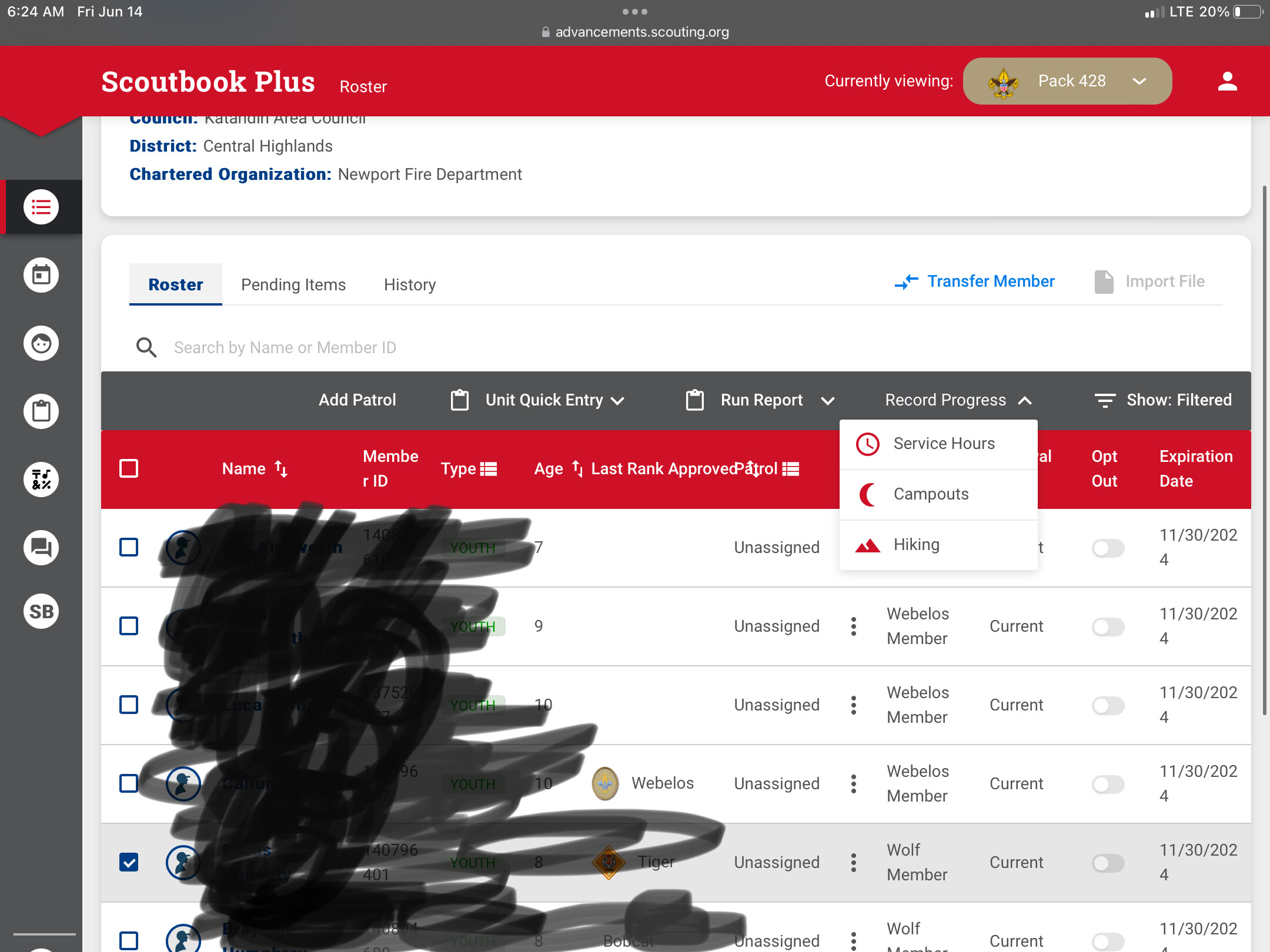Viewport: 1270px width, 952px height.
Task: Open the calendar sidebar icon
Action: coord(41,275)
